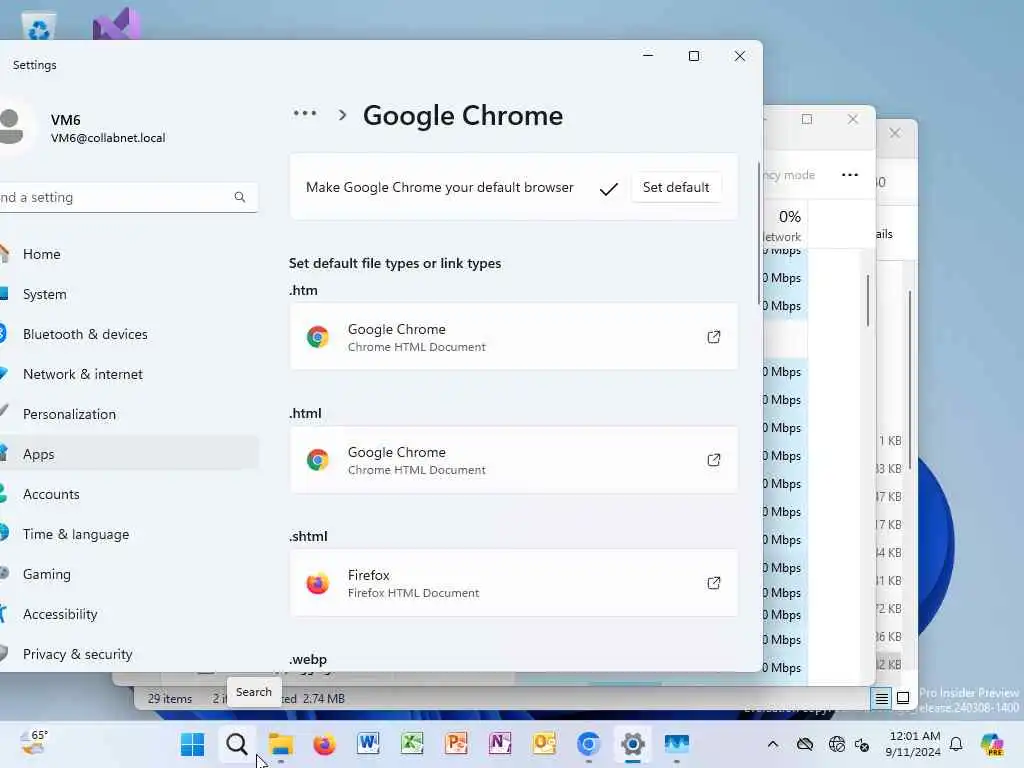Open Excel from the taskbar
Screen dimensions: 1024x768
point(413,744)
